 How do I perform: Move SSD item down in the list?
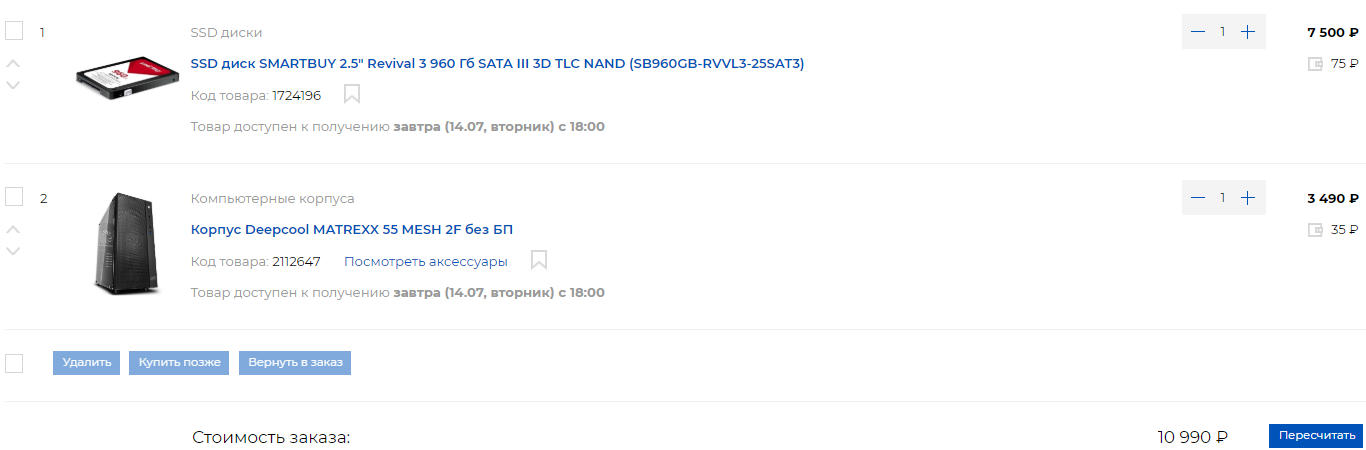coord(13,85)
